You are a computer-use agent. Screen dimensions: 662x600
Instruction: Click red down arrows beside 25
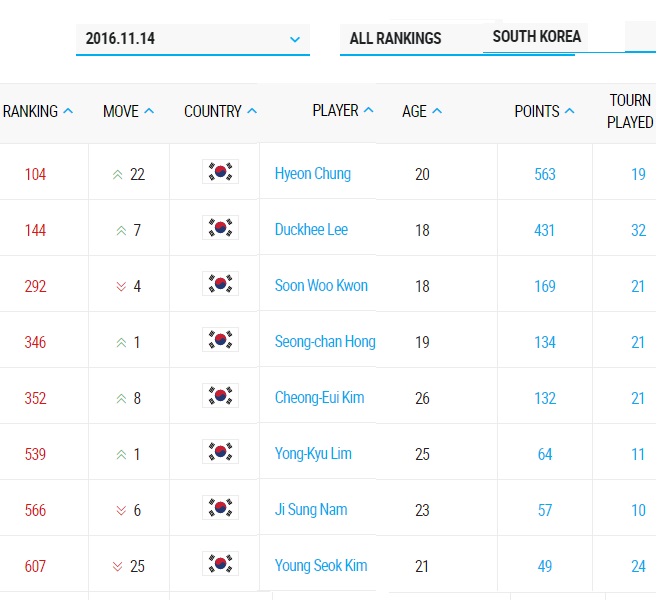pos(118,566)
